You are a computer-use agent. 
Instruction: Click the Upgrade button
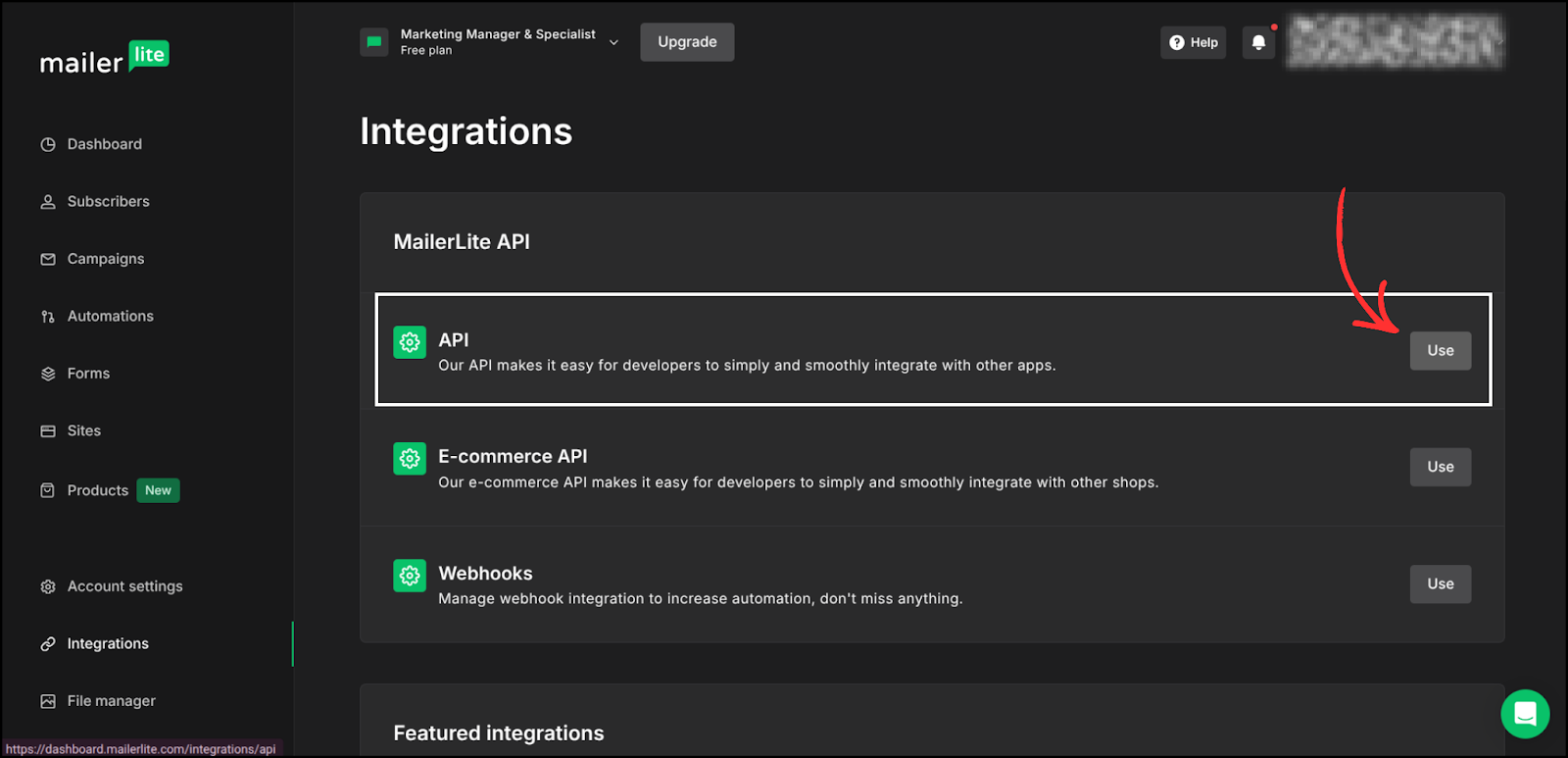(687, 42)
